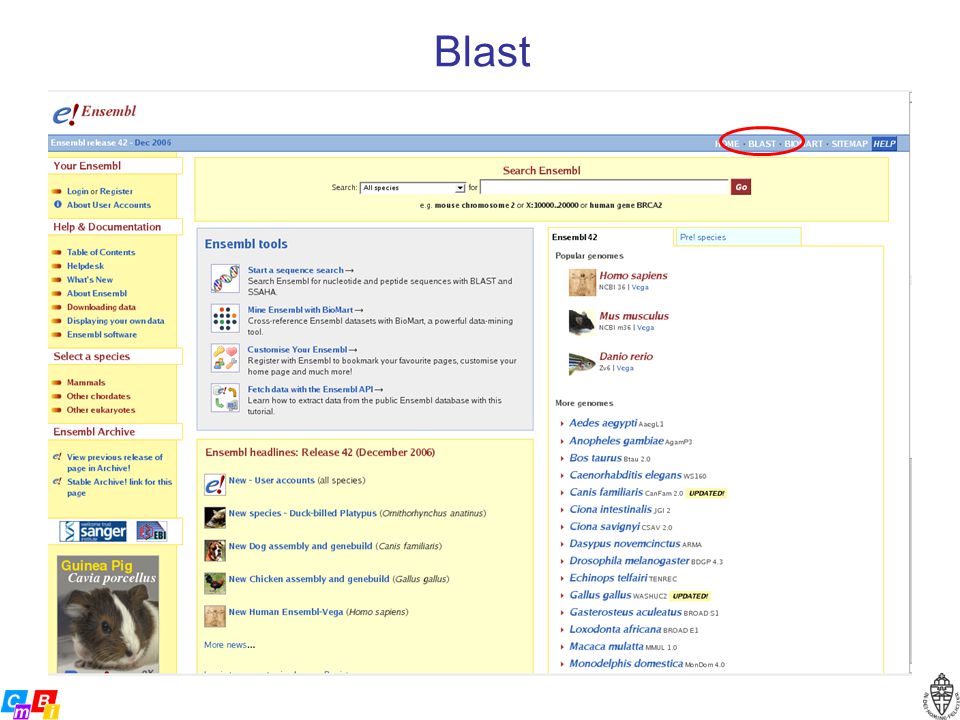Viewport: 960px width, 720px height.
Task: Click the EBI logo
Action: tap(151, 531)
